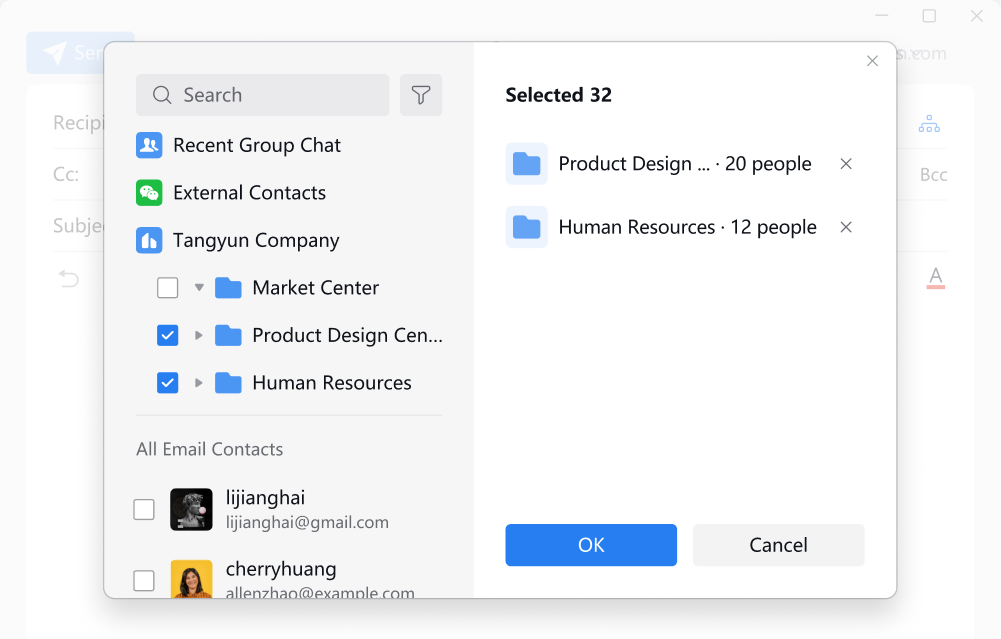
Task: Expand the Human Resources folder
Action: (x=199, y=383)
